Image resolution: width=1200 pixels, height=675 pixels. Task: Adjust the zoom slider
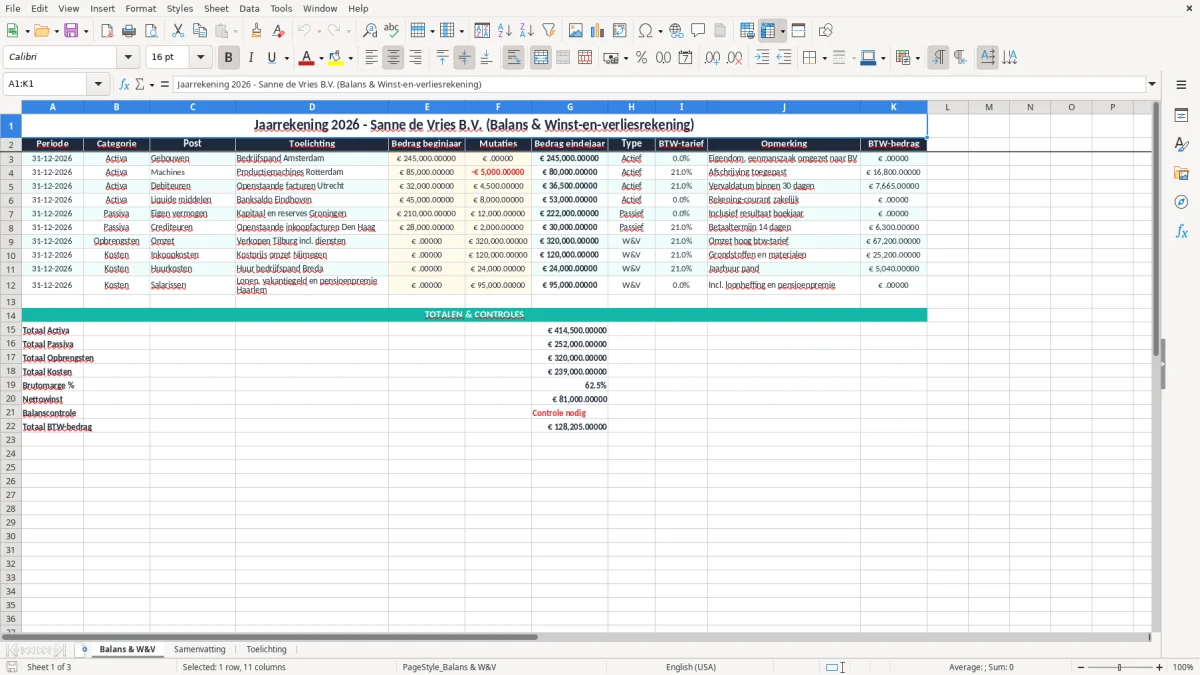tap(1120, 667)
